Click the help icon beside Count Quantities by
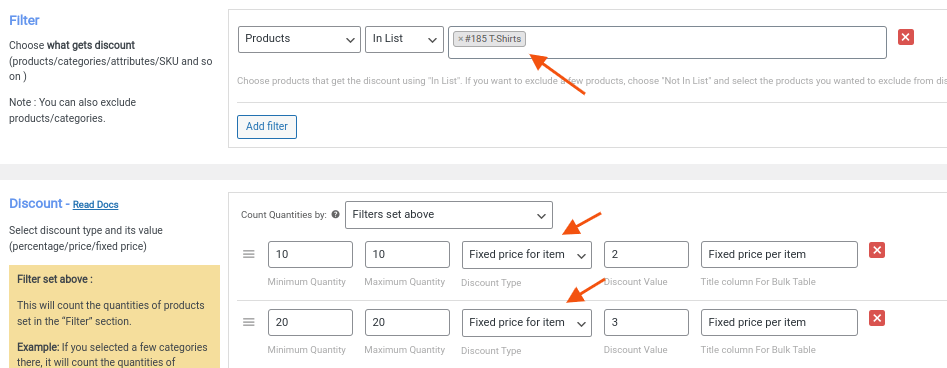Viewport: 947px width, 368px height. (336, 215)
